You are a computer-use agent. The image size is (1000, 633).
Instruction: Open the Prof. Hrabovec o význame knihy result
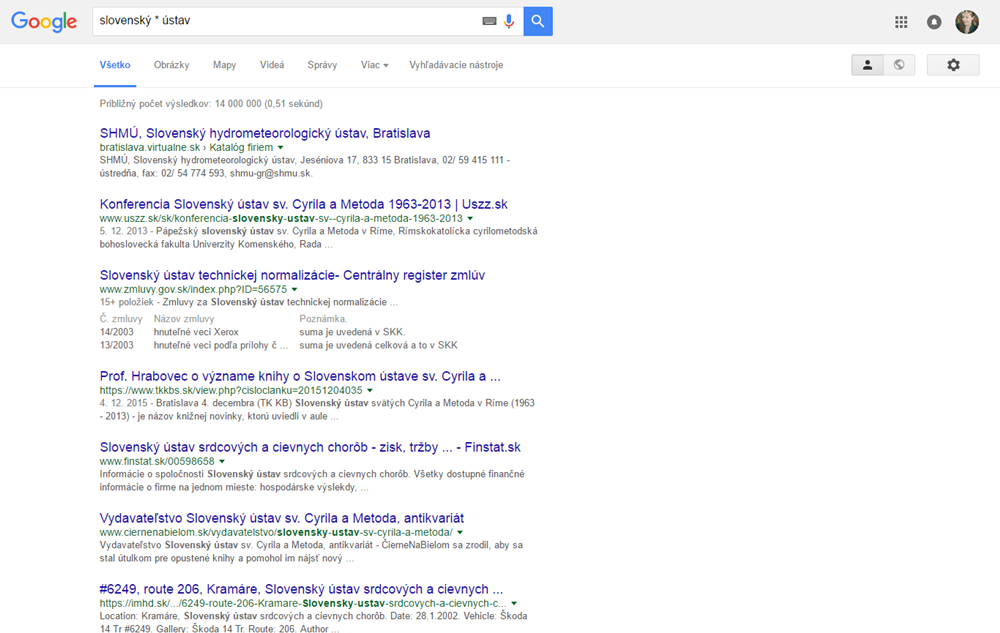point(300,376)
